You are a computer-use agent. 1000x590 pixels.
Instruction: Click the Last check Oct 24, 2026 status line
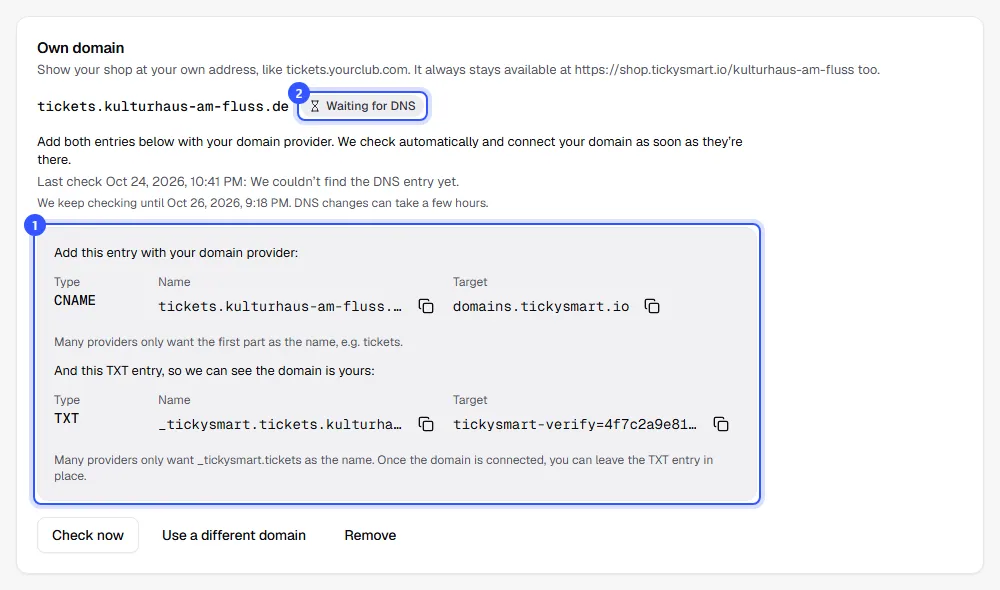coord(248,182)
